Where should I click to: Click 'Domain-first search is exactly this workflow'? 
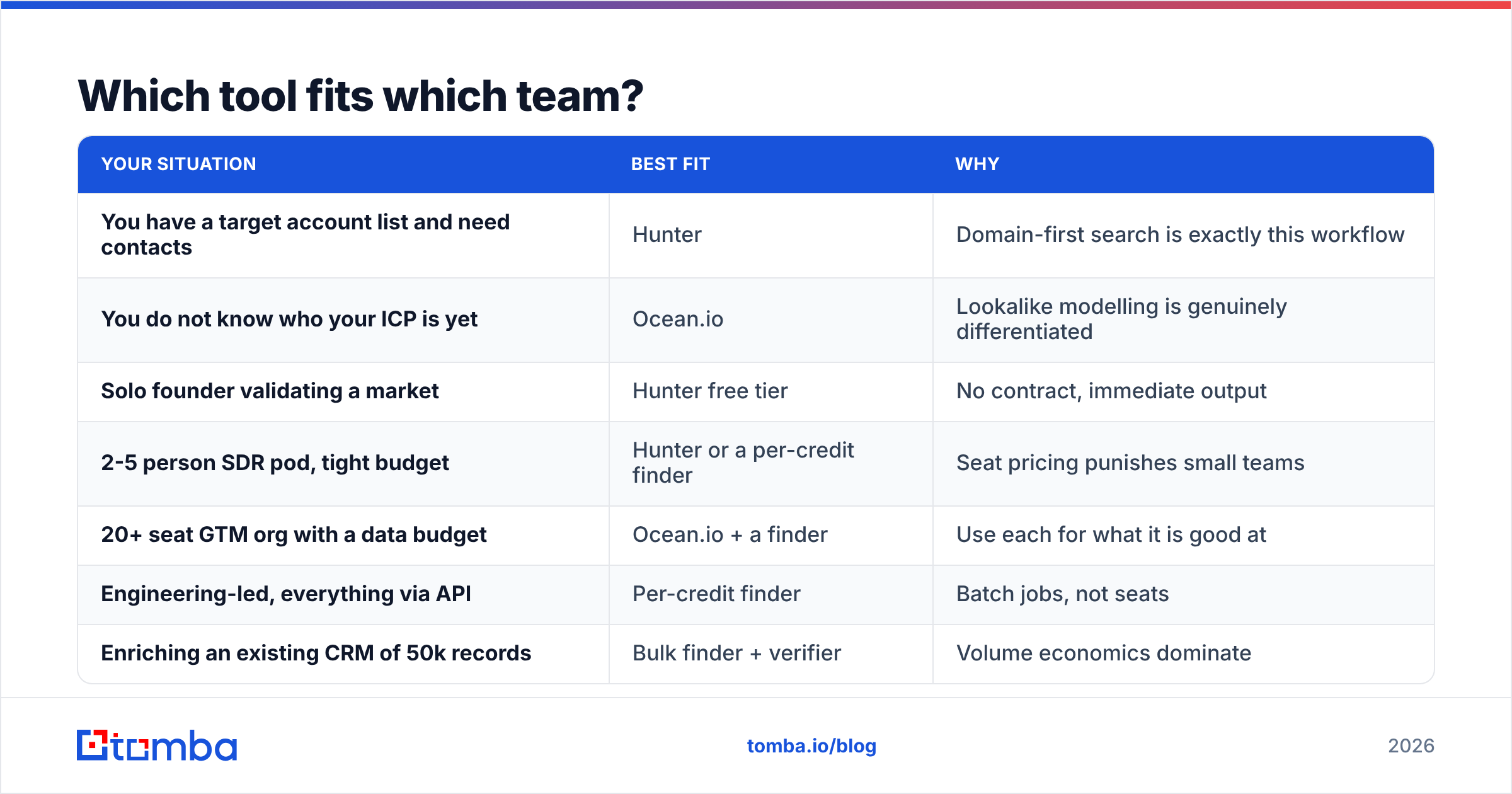(x=1180, y=234)
